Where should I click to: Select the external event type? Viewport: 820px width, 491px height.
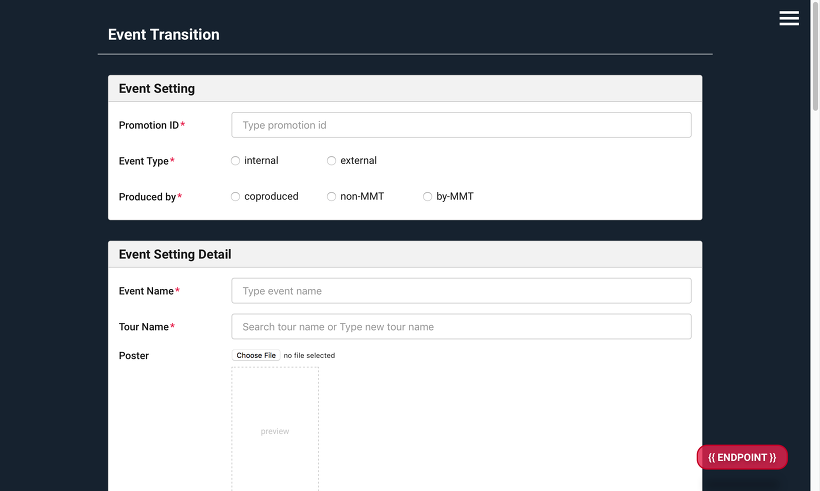click(x=332, y=161)
